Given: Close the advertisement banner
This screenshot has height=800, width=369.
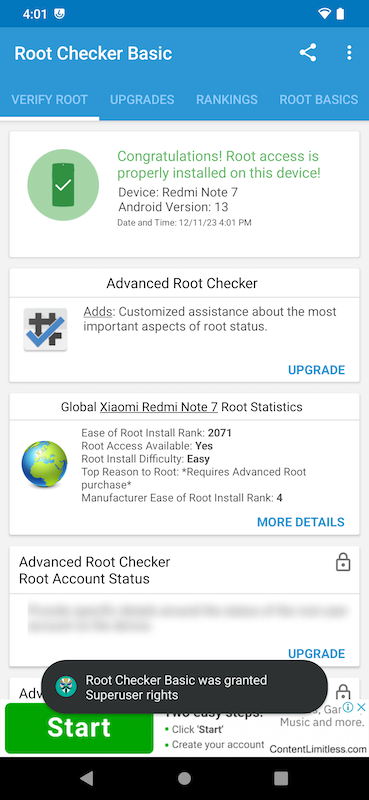Looking at the screenshot, I should 361,707.
